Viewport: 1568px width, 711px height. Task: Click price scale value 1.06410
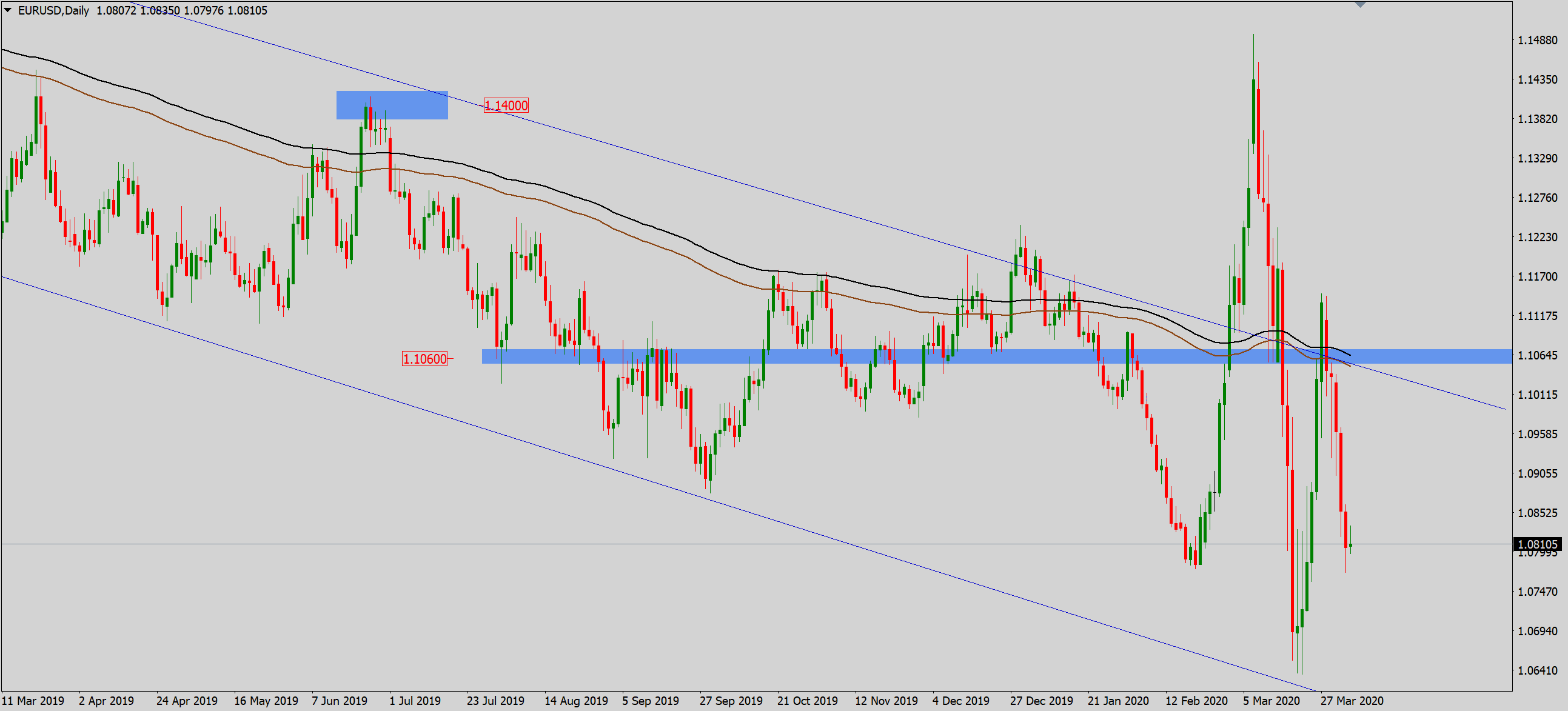click(1538, 670)
